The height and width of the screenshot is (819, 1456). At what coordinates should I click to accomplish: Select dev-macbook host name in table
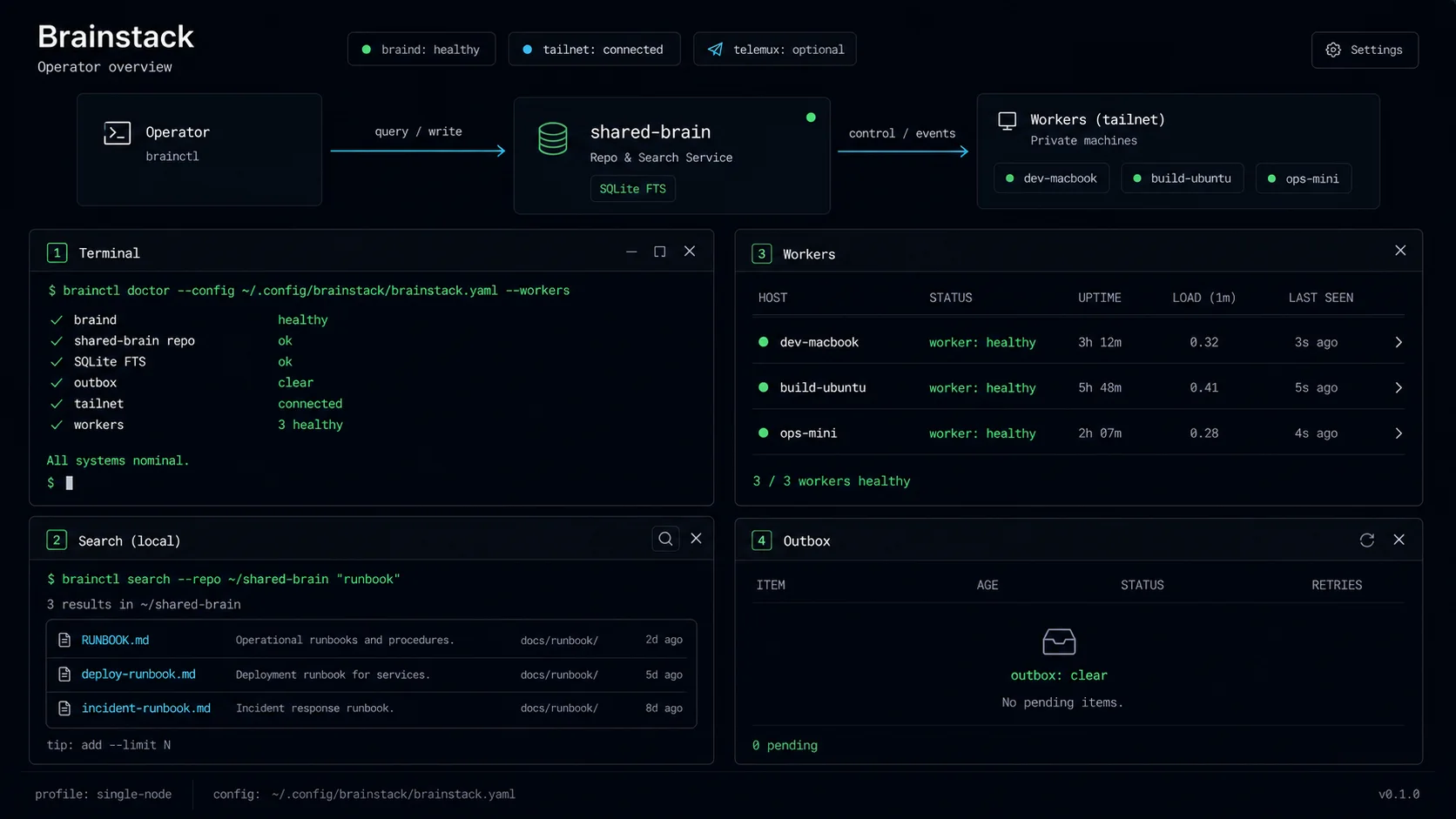[x=819, y=343]
